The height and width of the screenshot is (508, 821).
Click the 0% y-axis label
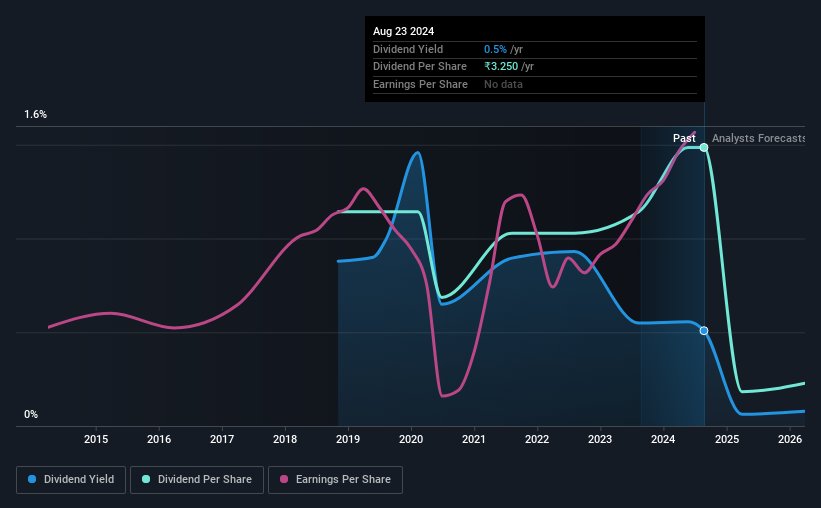31,415
